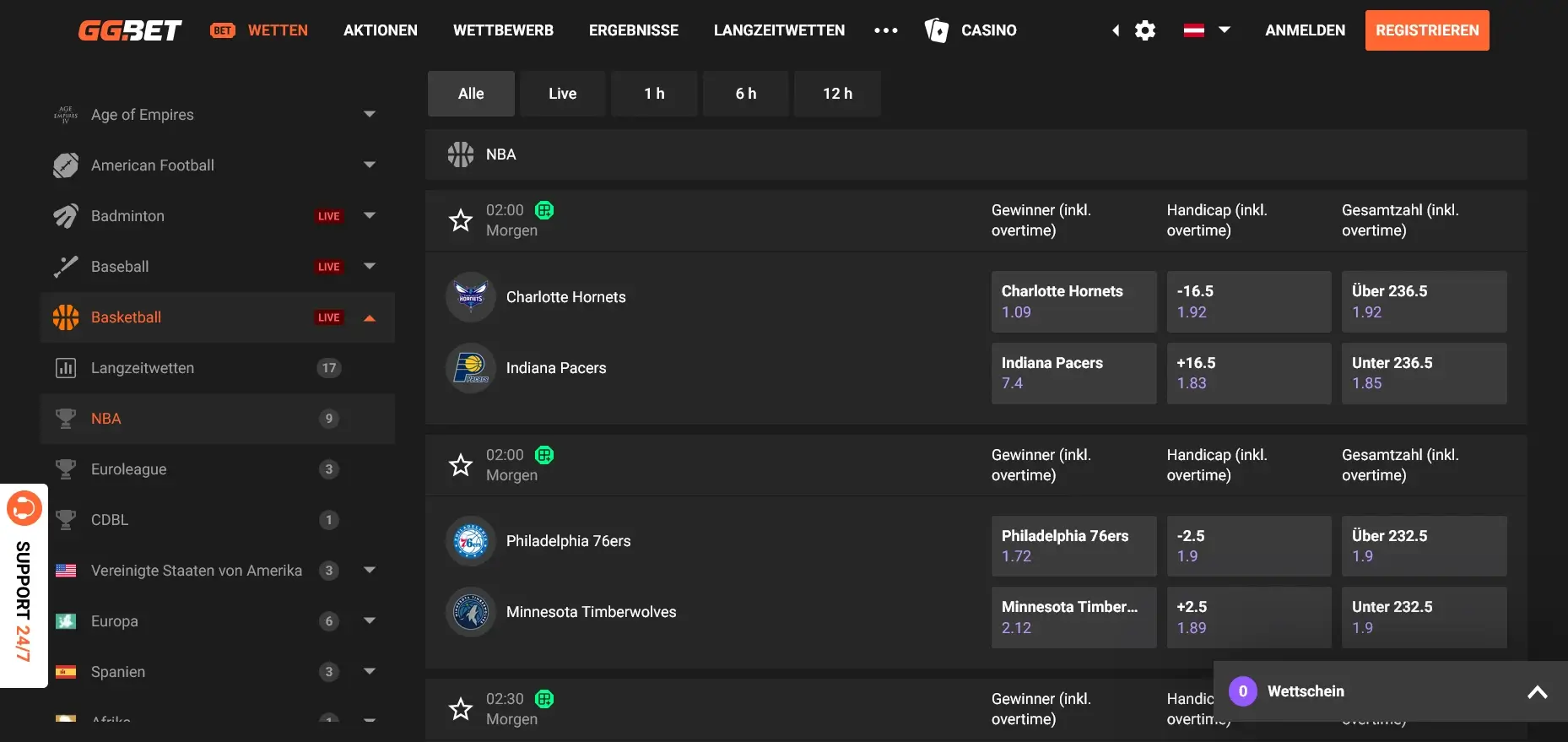Bet on Indiana Pacers at 7.4

tap(1073, 373)
